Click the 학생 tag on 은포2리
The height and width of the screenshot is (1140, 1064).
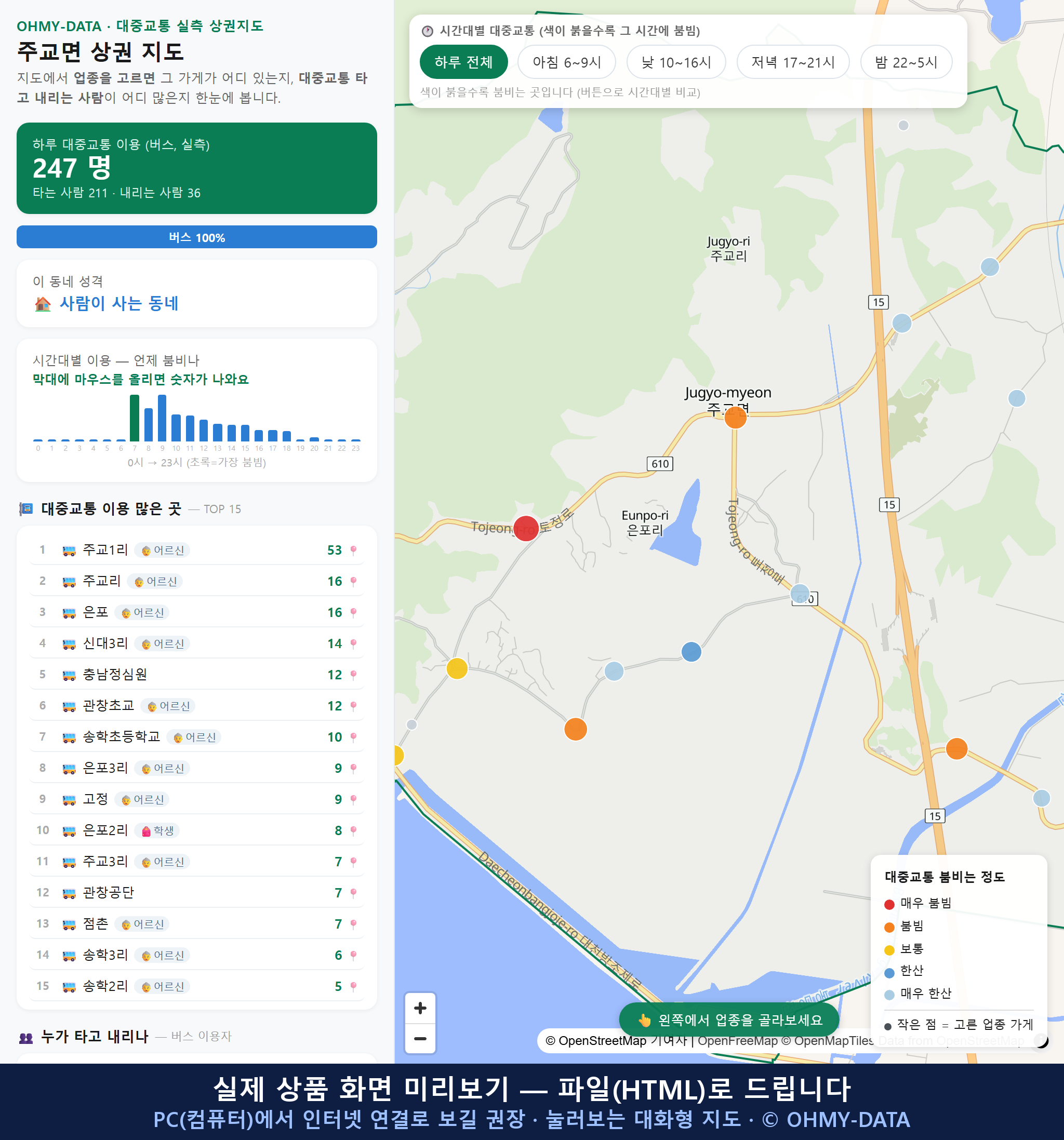click(x=158, y=831)
